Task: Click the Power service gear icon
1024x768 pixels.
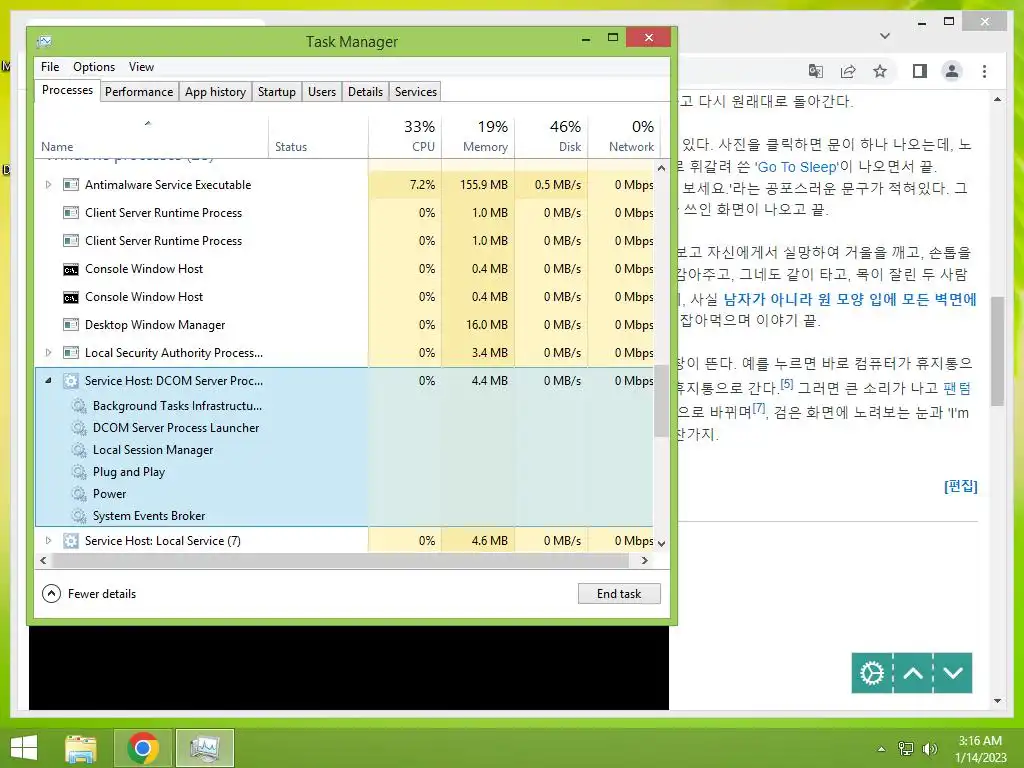Action: tap(79, 494)
